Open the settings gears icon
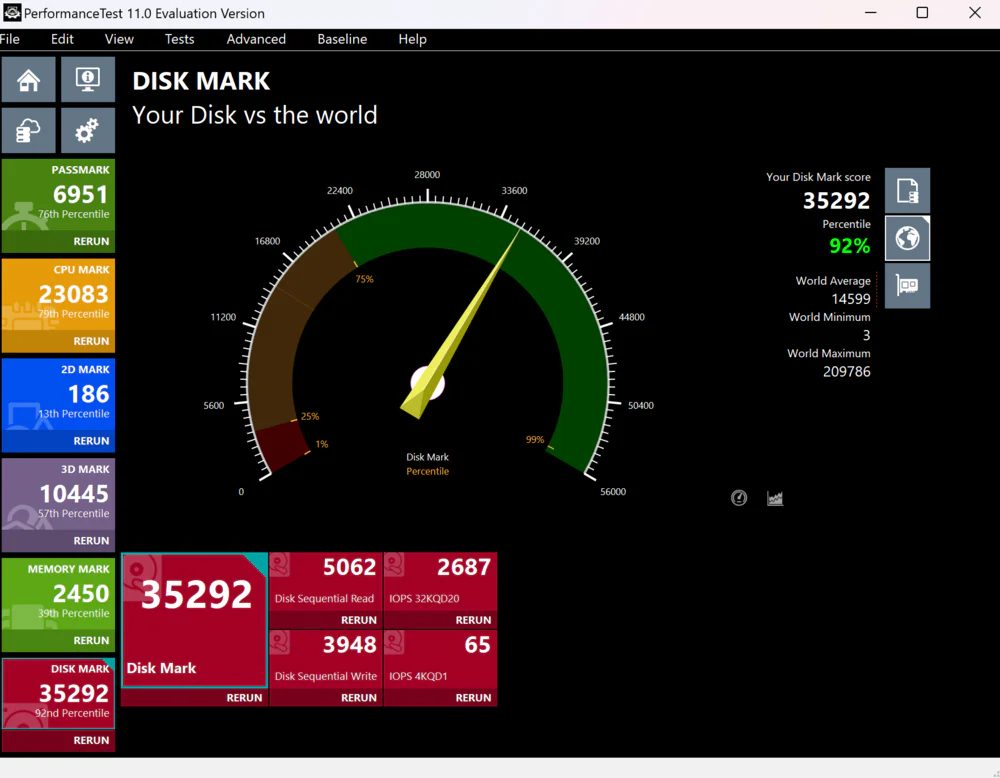Screen dimensions: 1000x778 [x=88, y=131]
